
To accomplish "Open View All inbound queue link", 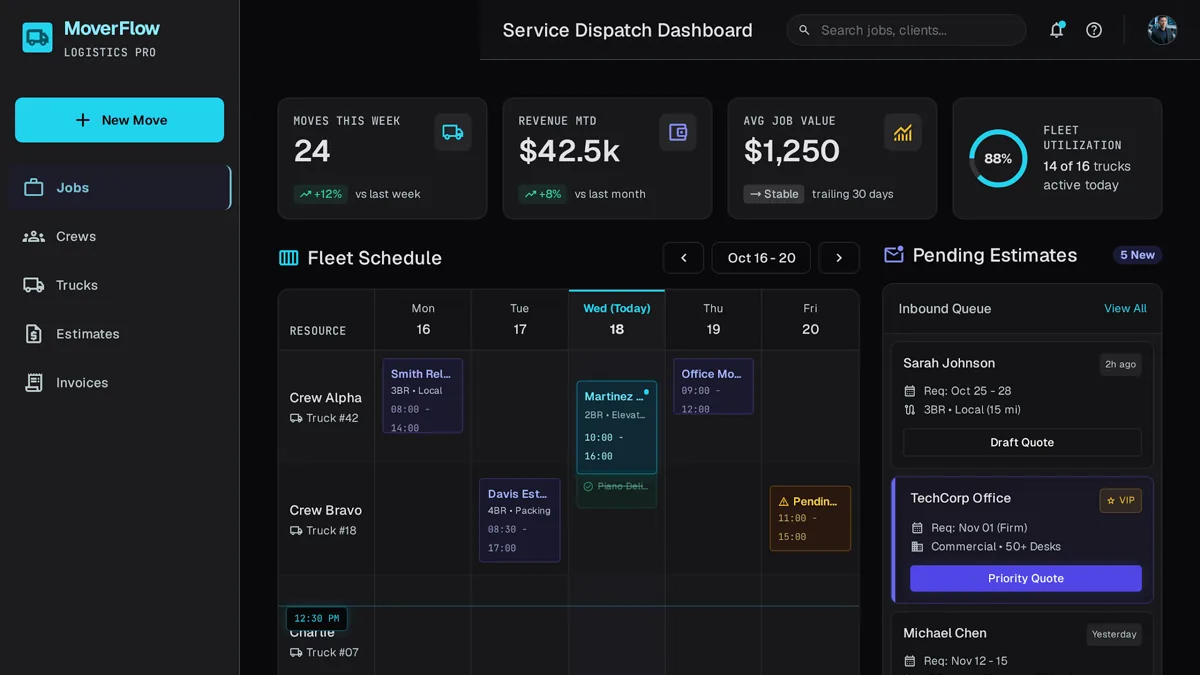I will coord(1125,309).
